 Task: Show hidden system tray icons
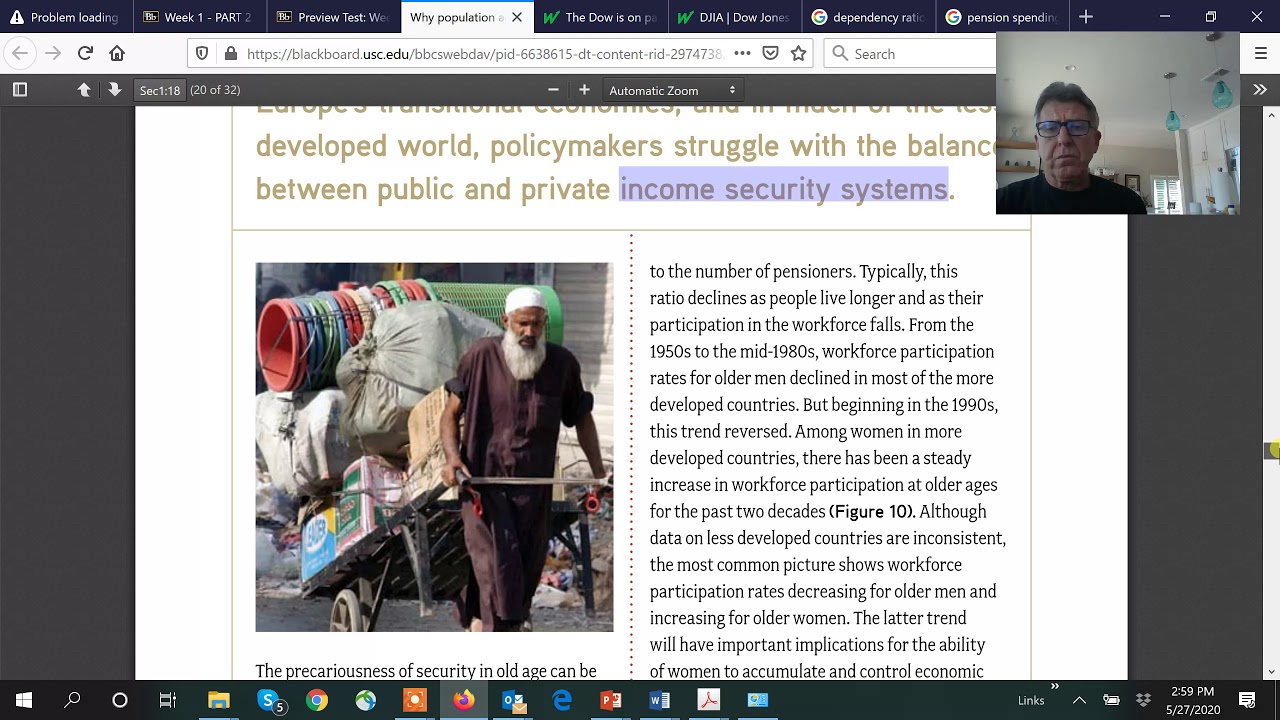pyautogui.click(x=1079, y=700)
